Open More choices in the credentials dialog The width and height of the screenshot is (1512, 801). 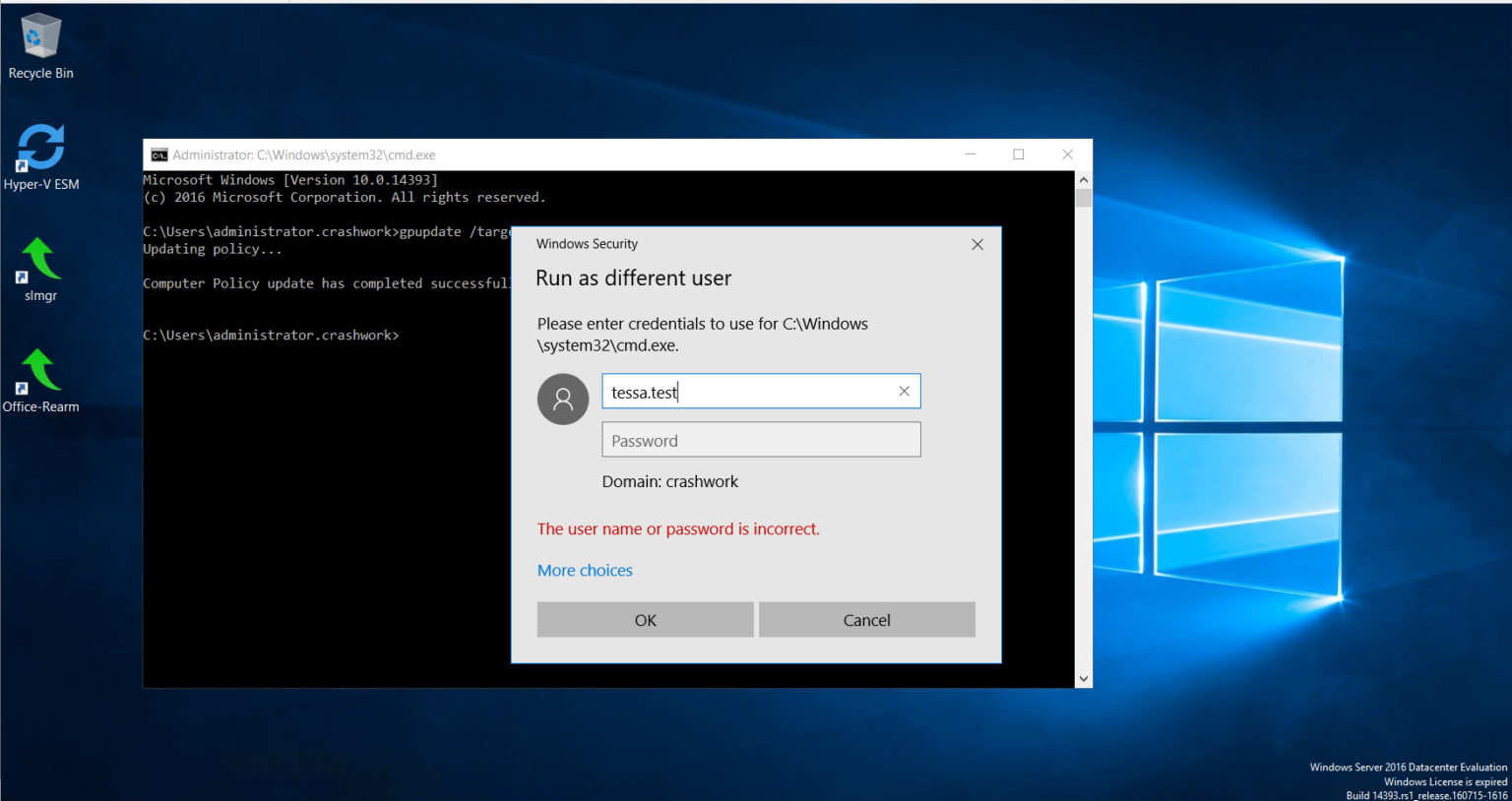[585, 570]
